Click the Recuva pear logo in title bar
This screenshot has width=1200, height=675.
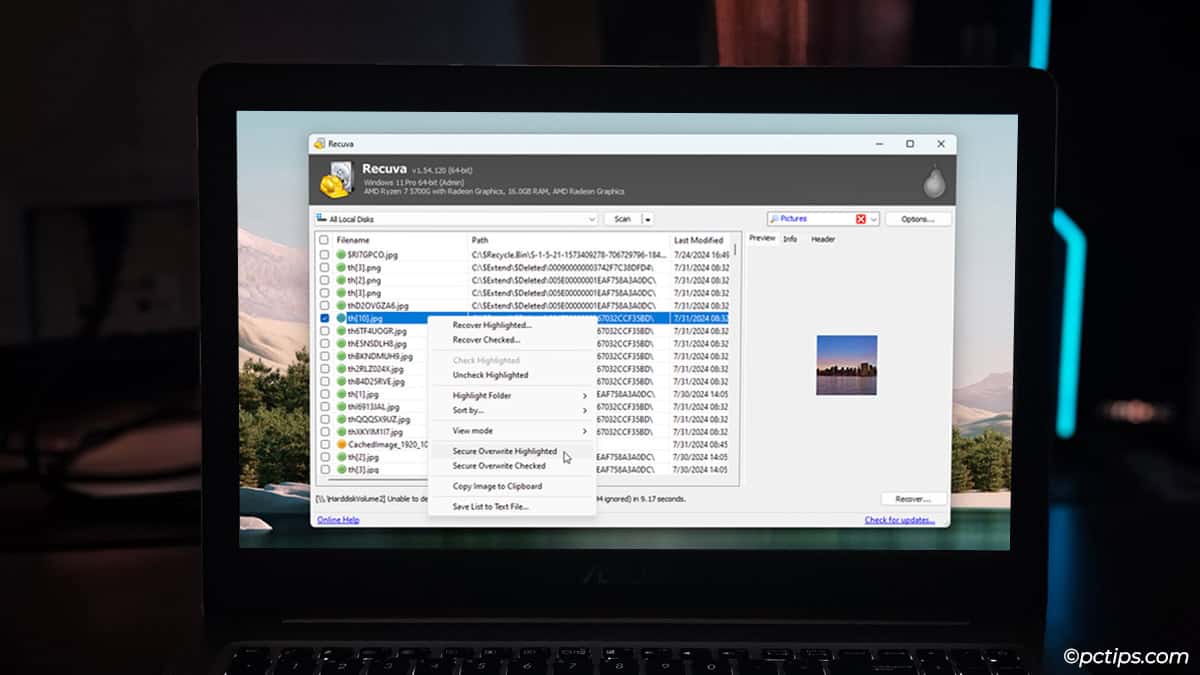pos(319,141)
